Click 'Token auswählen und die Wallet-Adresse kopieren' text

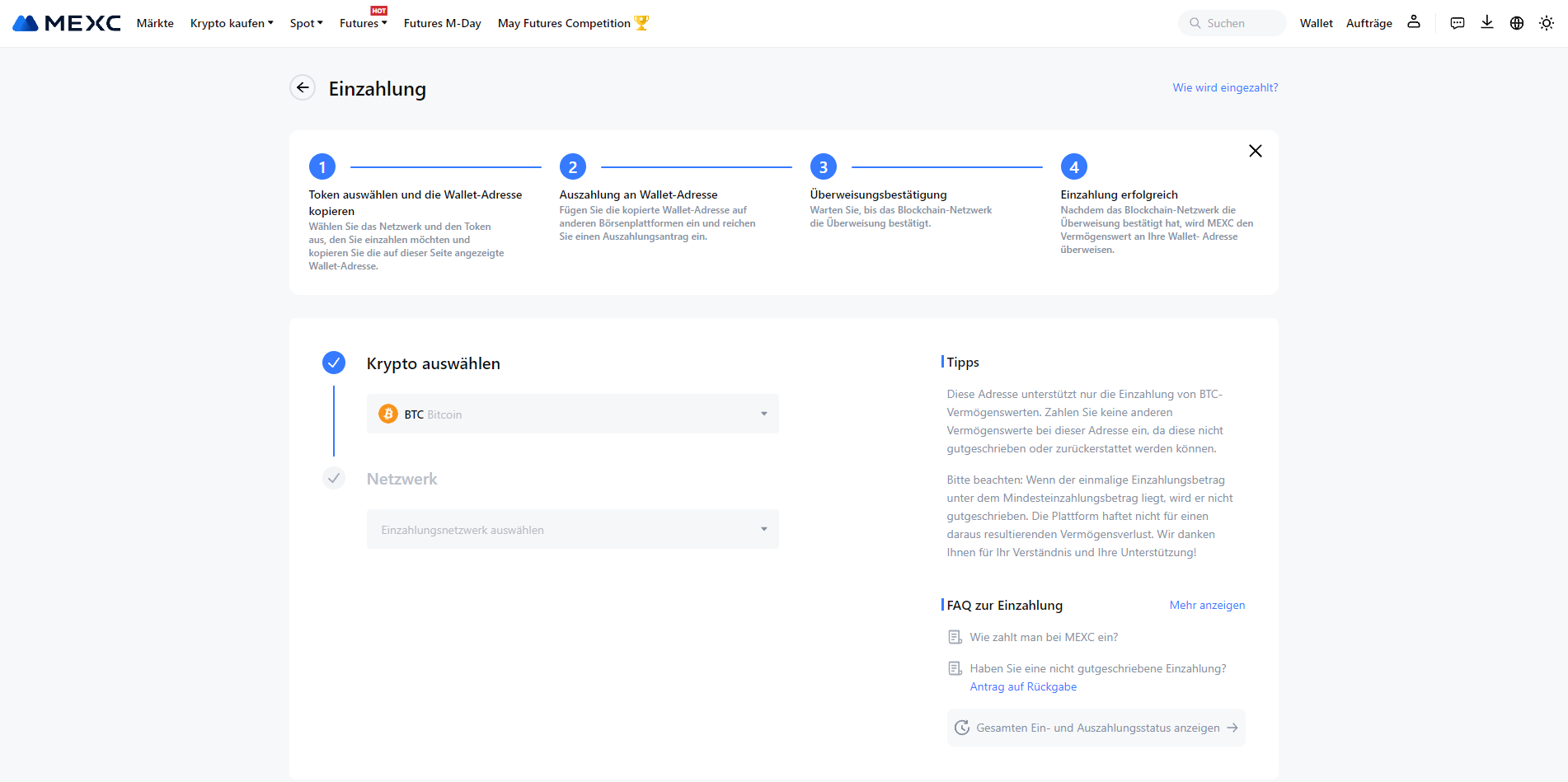pyautogui.click(x=415, y=203)
